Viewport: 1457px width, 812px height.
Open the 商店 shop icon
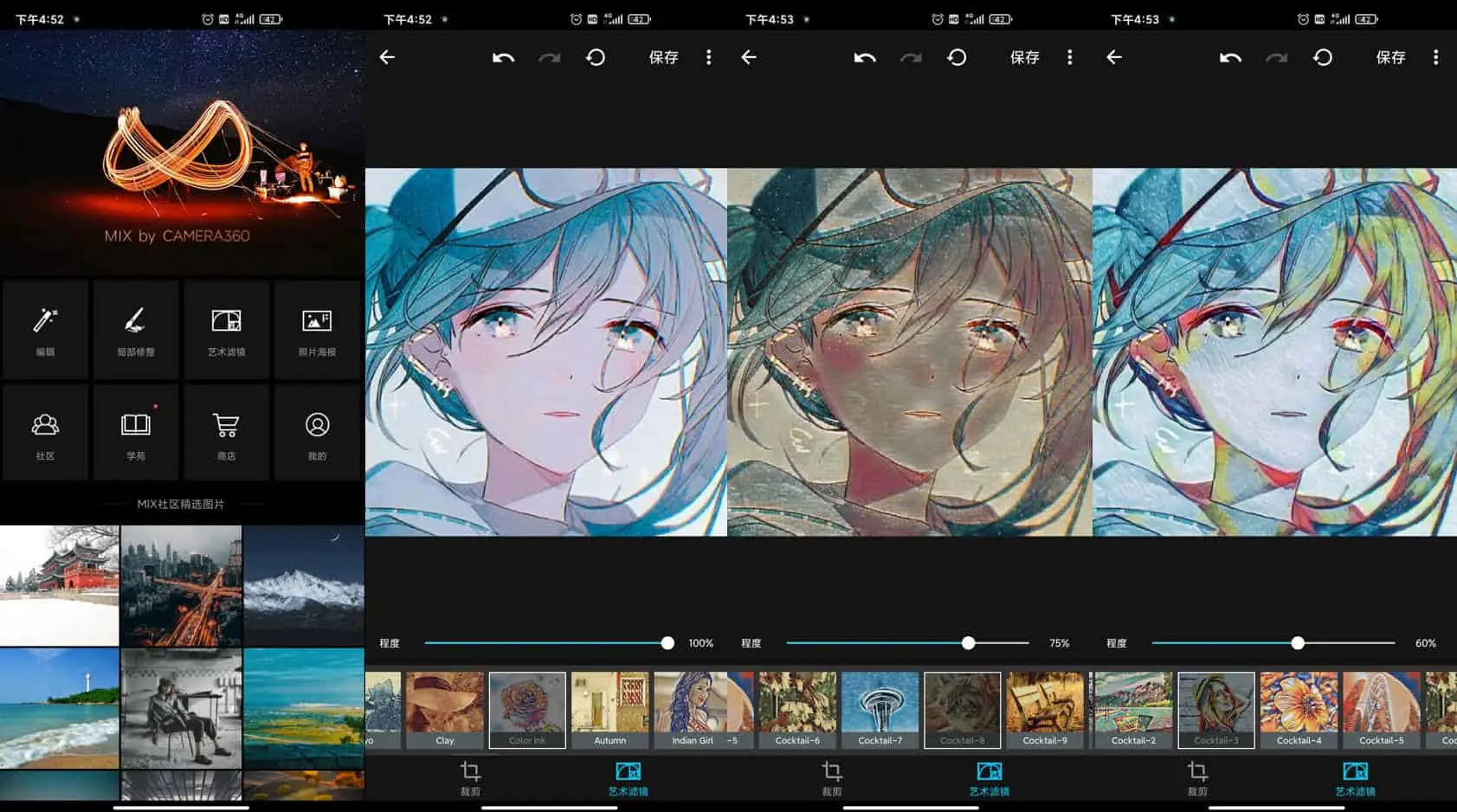[x=226, y=431]
